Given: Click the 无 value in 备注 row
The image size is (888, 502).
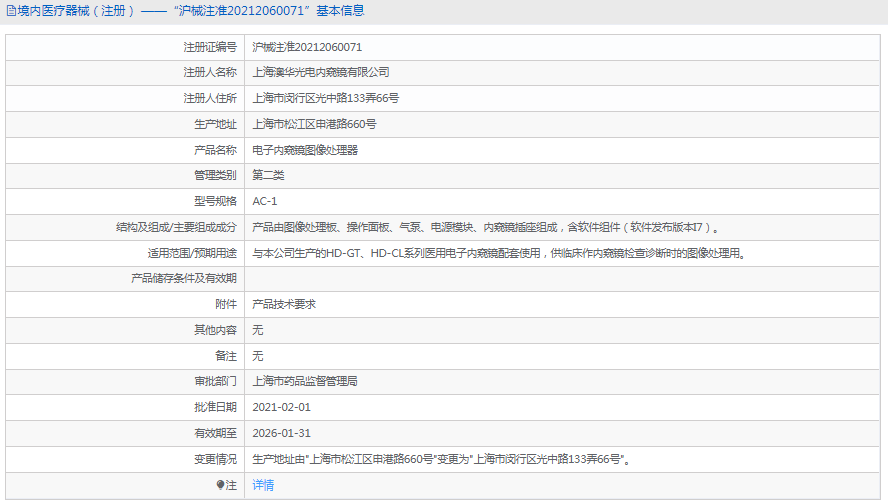Looking at the screenshot, I should (x=258, y=356).
